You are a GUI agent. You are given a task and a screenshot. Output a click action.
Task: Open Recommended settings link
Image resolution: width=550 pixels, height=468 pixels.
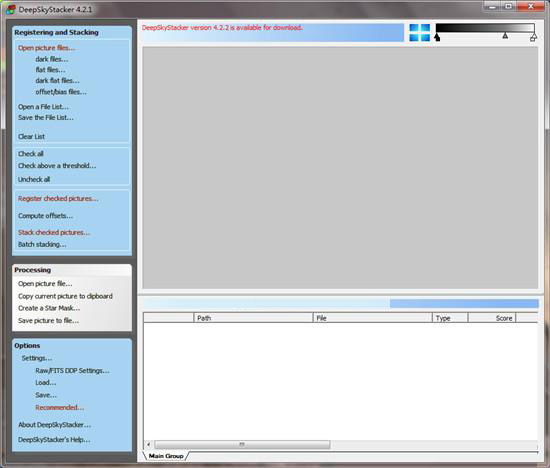point(60,407)
